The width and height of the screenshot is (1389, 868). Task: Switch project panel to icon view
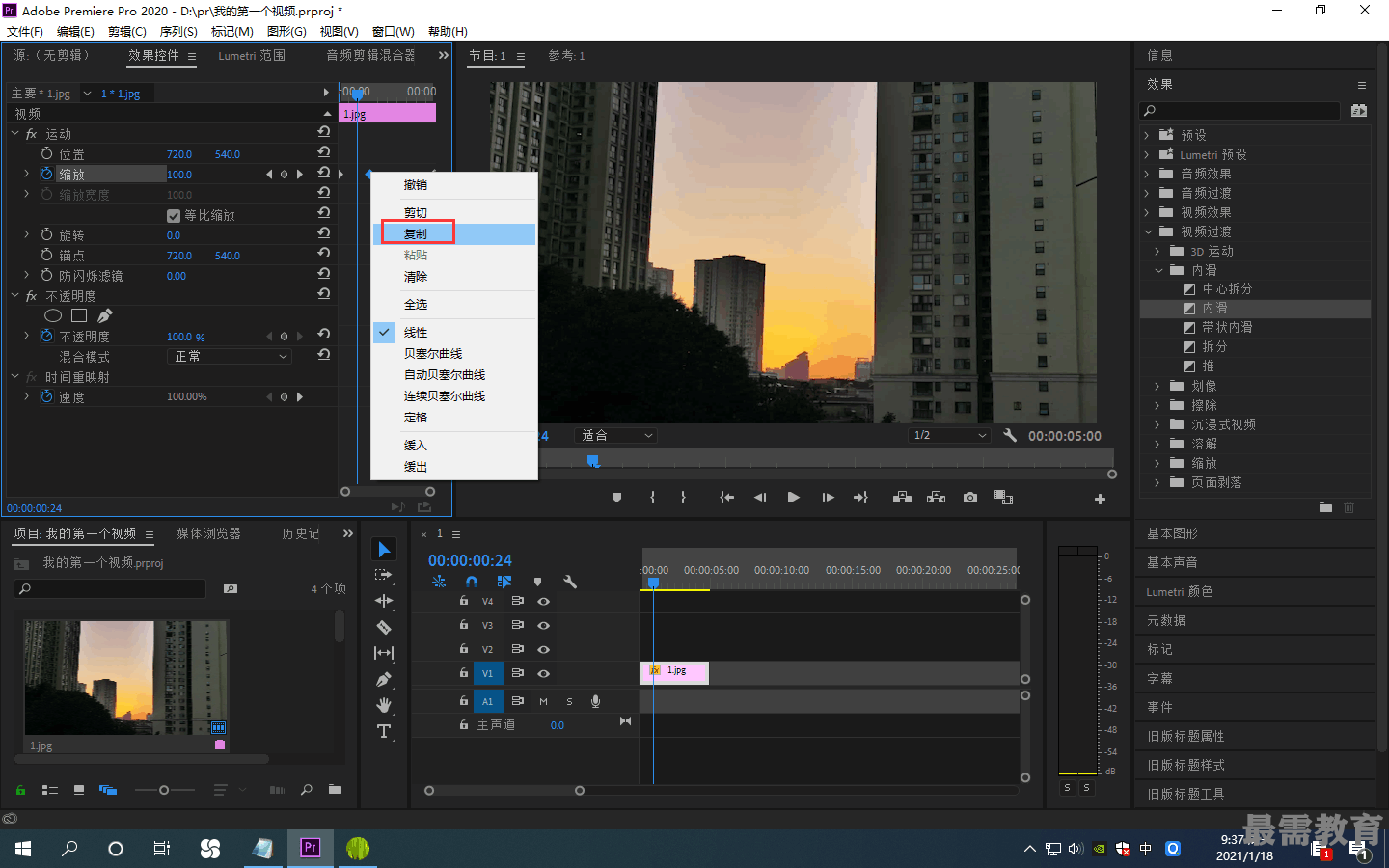click(79, 790)
